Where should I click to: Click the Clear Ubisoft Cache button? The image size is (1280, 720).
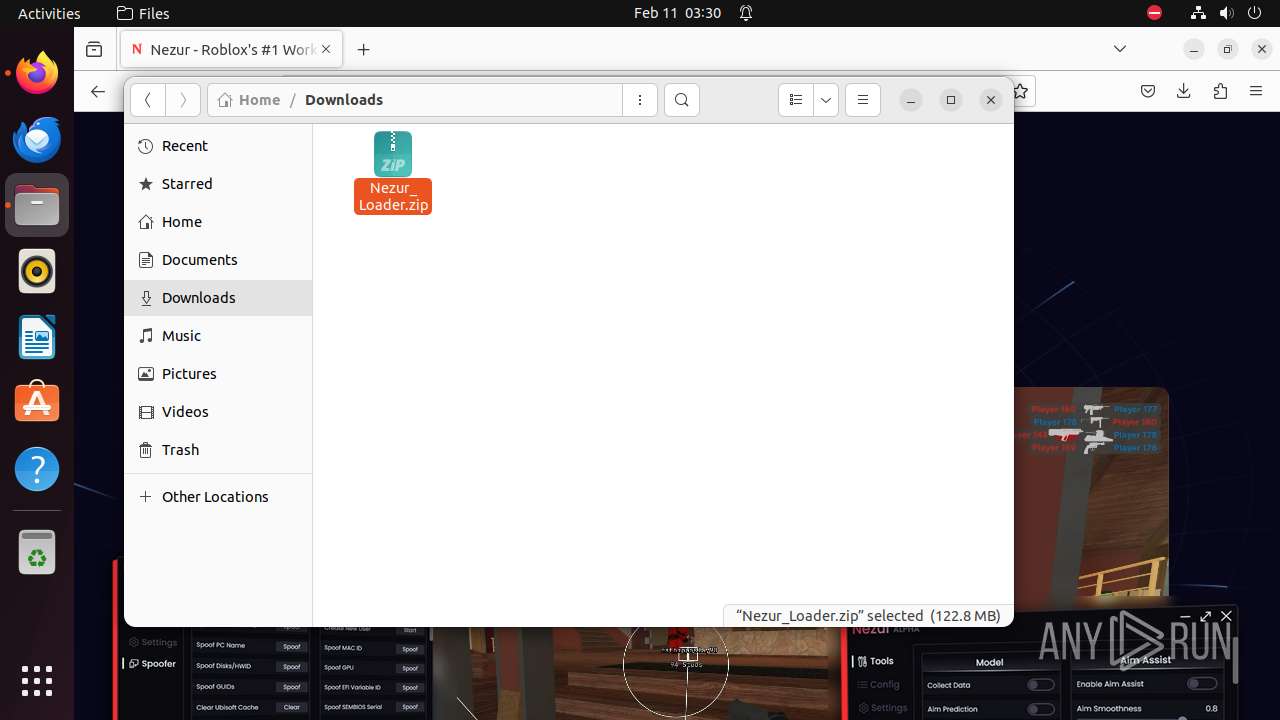(292, 707)
